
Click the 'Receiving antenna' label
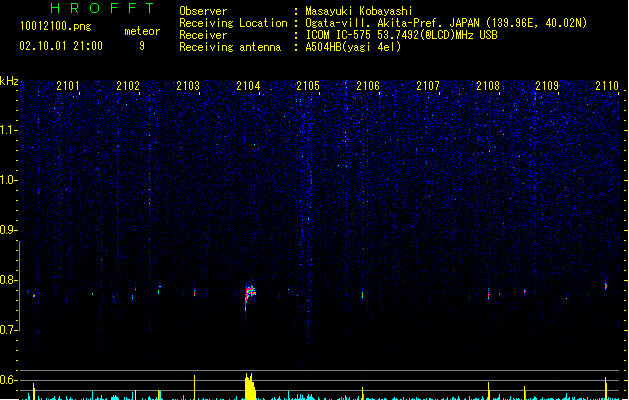230,47
